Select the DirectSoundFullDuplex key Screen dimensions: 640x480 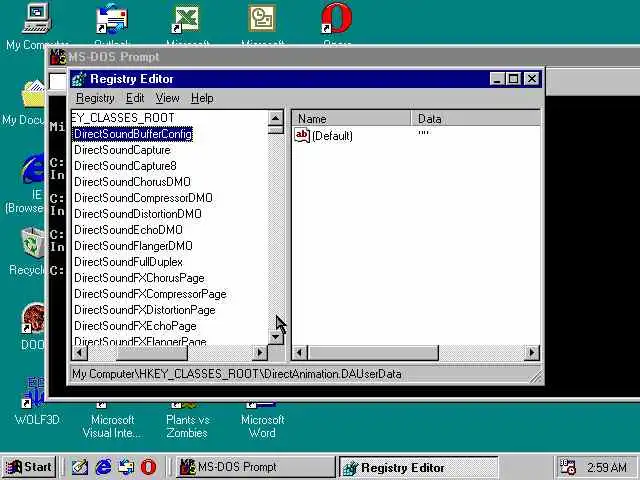[x=128, y=262]
